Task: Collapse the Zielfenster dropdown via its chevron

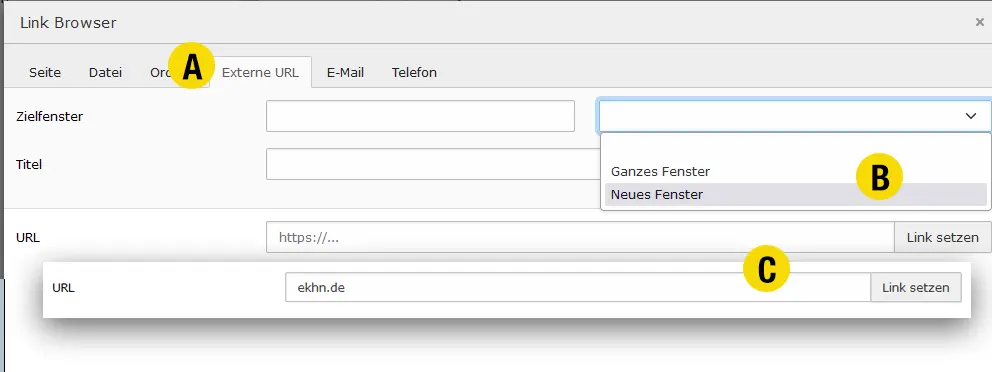Action: click(970, 116)
